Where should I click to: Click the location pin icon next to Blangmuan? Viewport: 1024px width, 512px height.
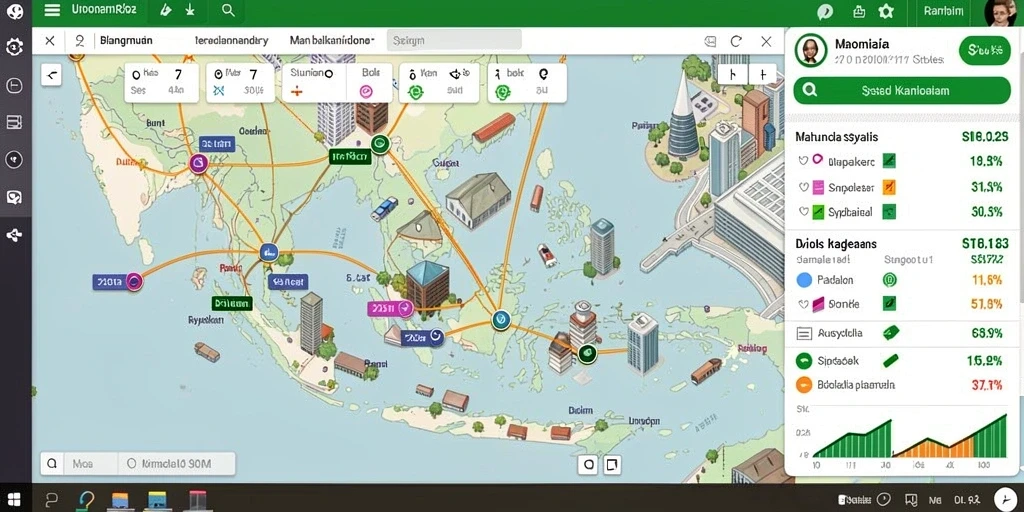[80, 41]
